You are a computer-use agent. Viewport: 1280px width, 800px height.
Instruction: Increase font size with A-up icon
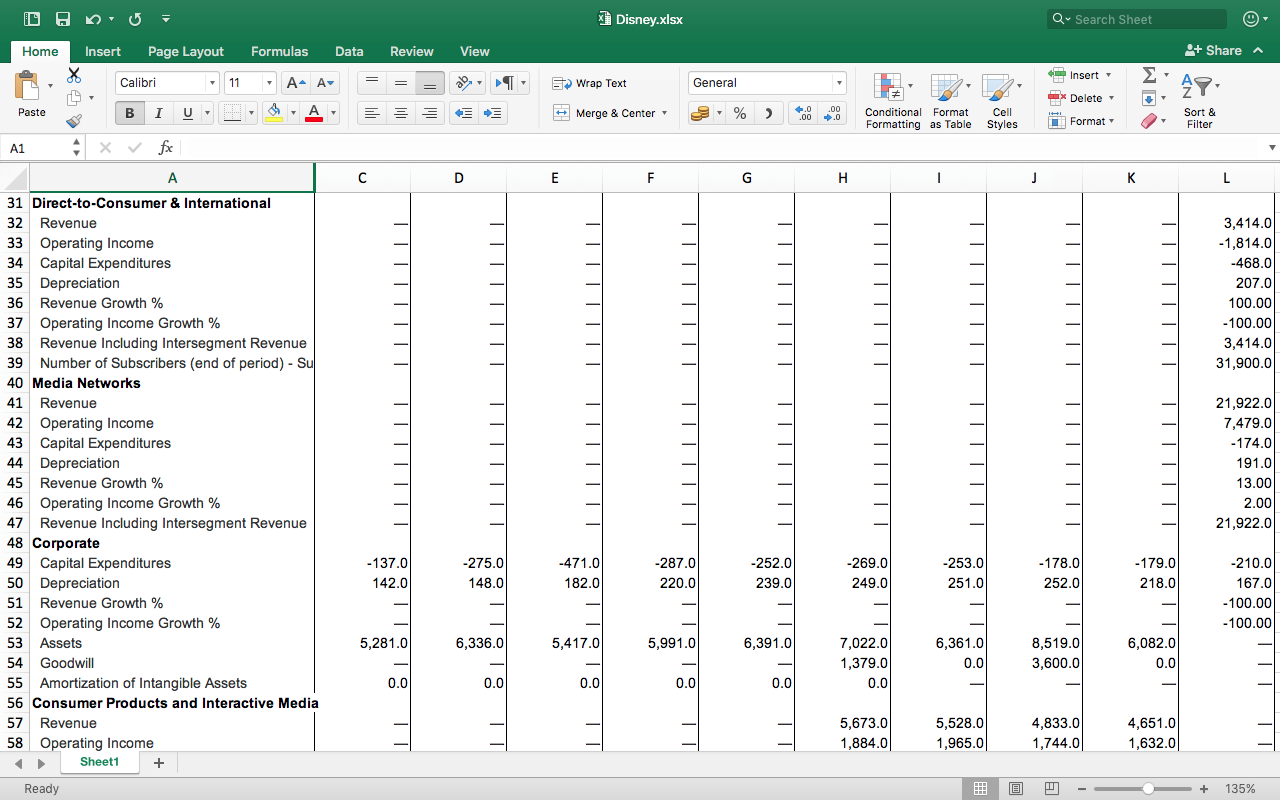tap(295, 83)
